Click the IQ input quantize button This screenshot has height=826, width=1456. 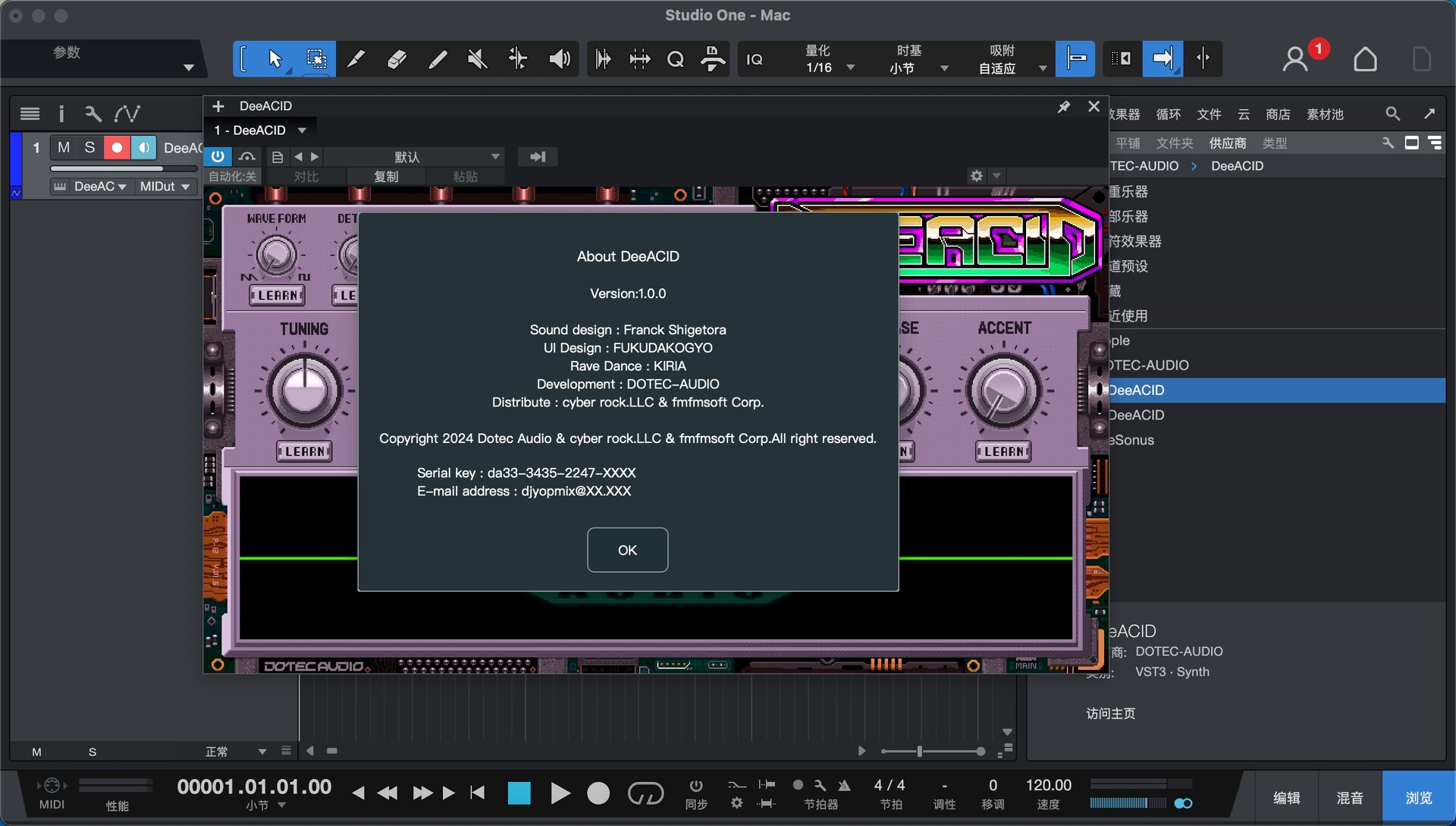pyautogui.click(x=755, y=59)
